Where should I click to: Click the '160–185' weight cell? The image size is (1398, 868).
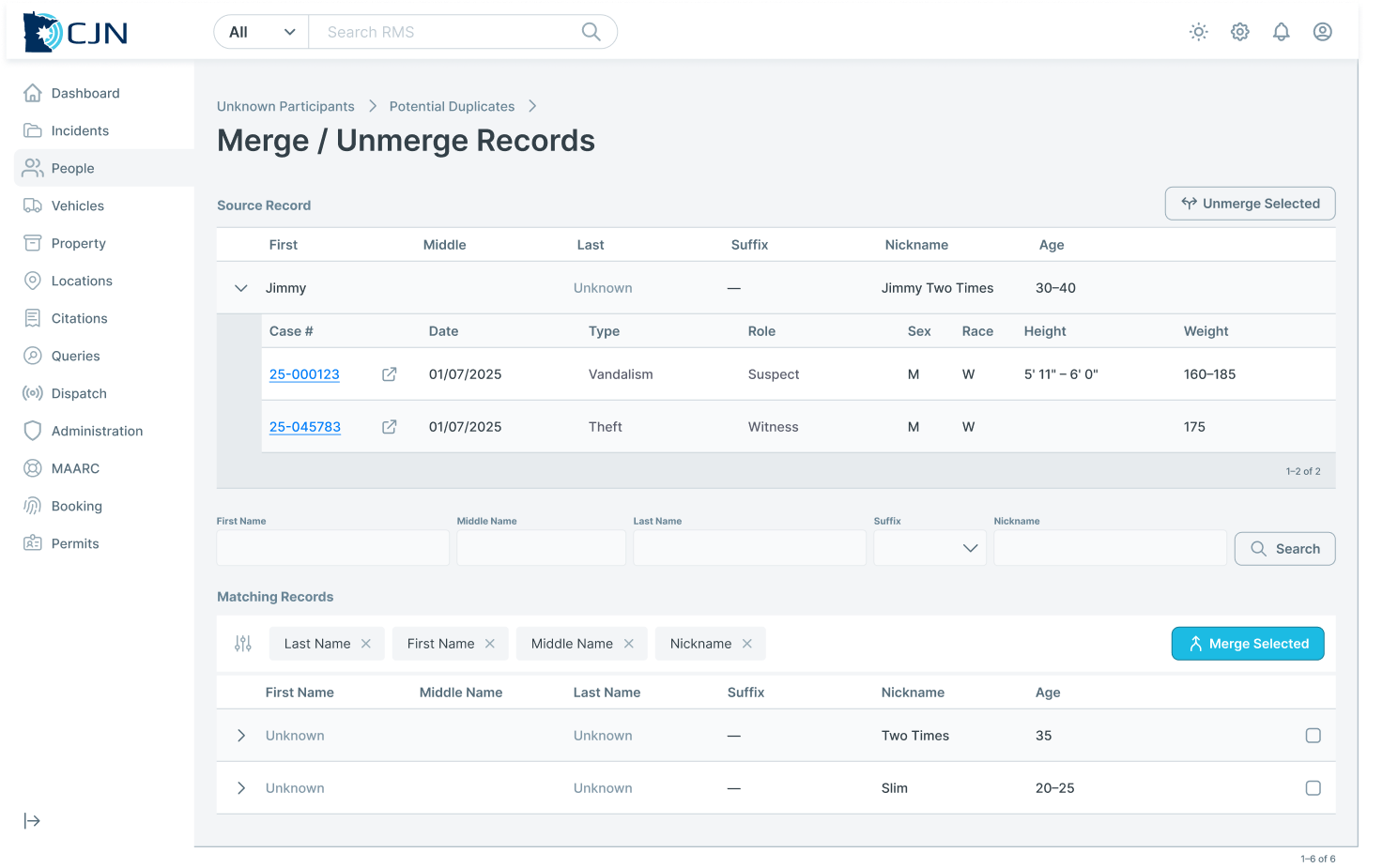1210,374
